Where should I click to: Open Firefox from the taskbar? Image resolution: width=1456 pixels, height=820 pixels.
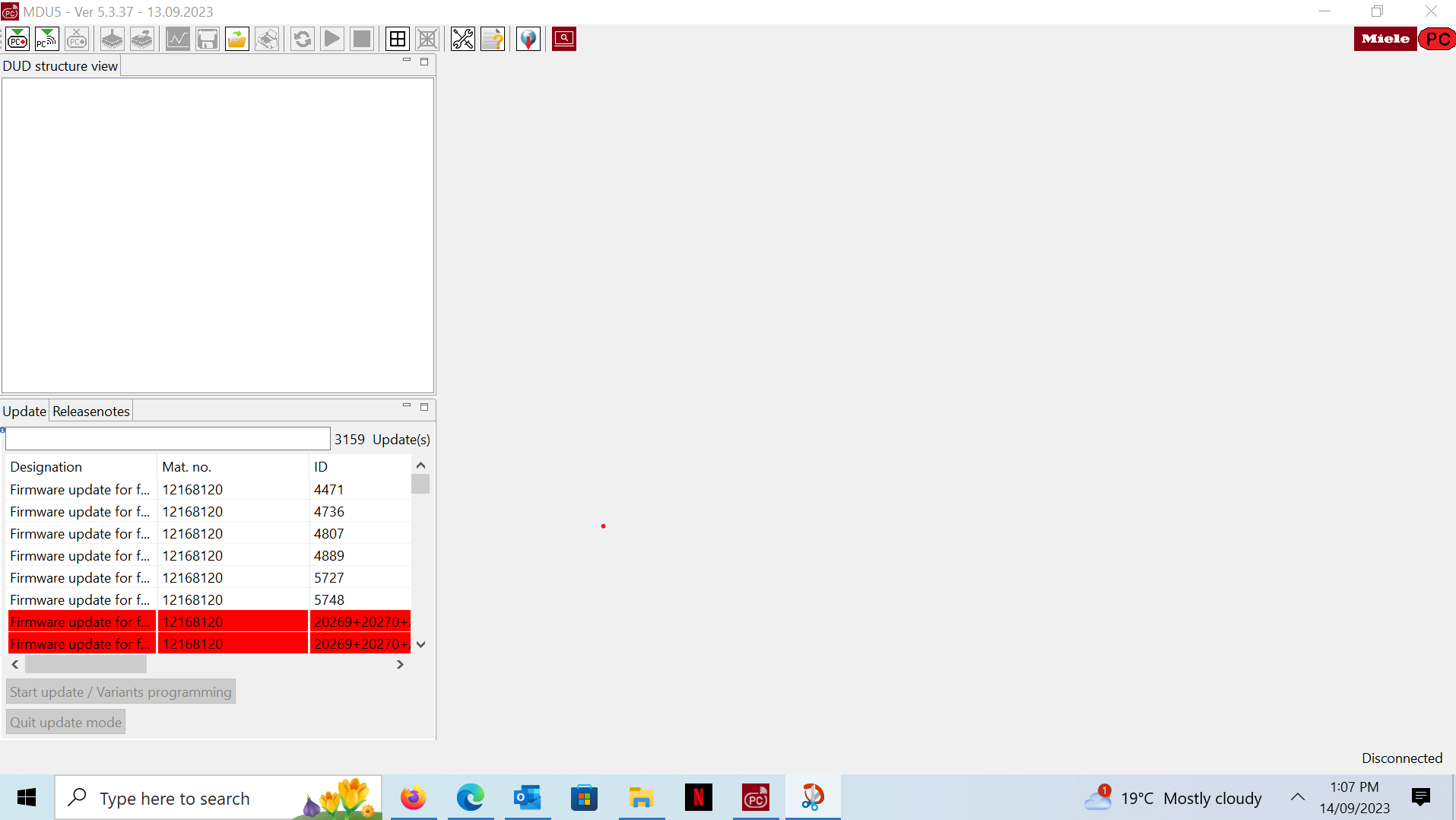414,798
